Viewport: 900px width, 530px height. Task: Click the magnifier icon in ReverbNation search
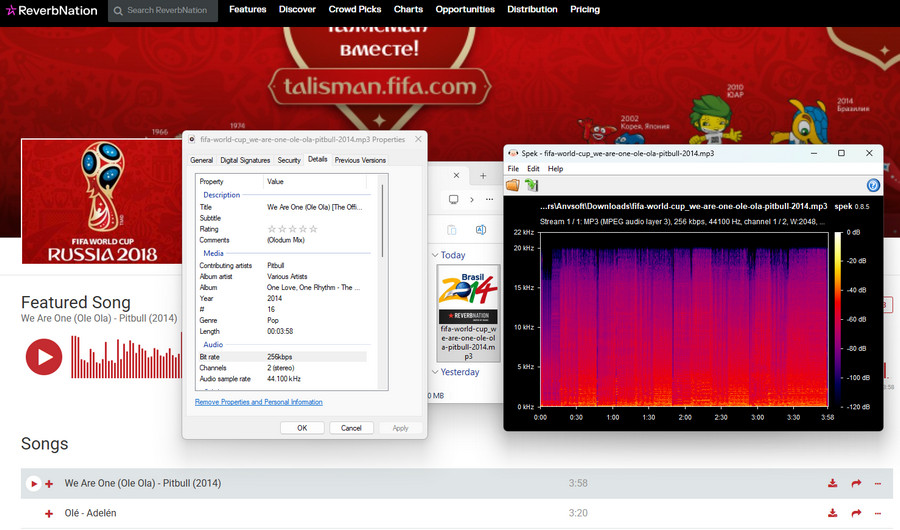tap(118, 11)
